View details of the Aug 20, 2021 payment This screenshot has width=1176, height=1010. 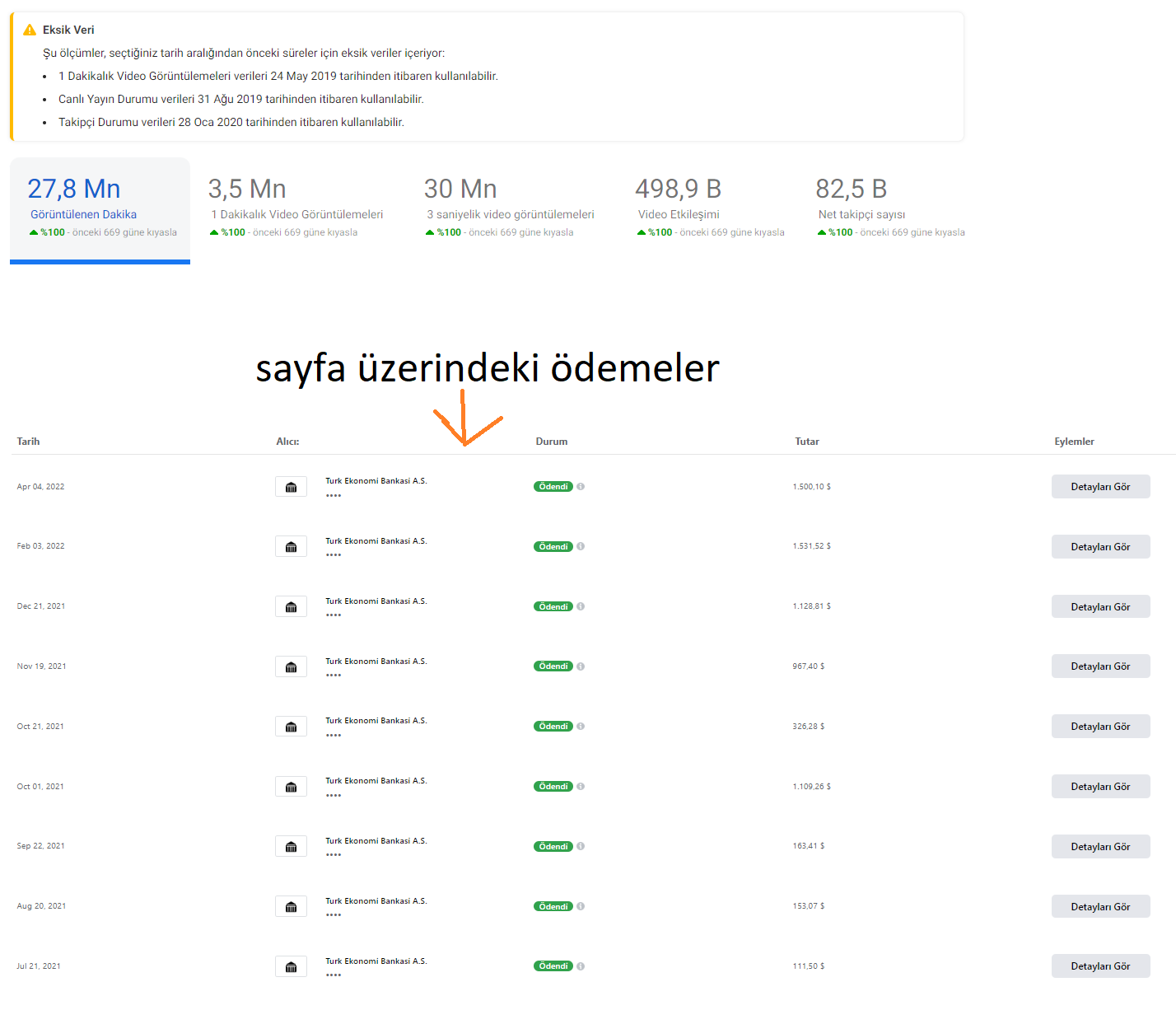[x=1100, y=907]
